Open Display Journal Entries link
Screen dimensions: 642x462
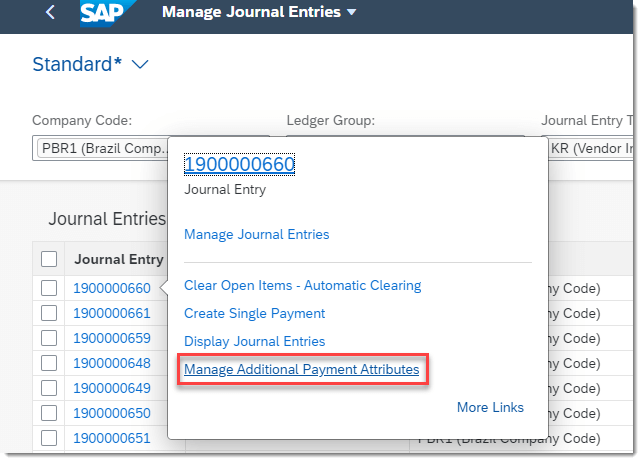tap(254, 341)
